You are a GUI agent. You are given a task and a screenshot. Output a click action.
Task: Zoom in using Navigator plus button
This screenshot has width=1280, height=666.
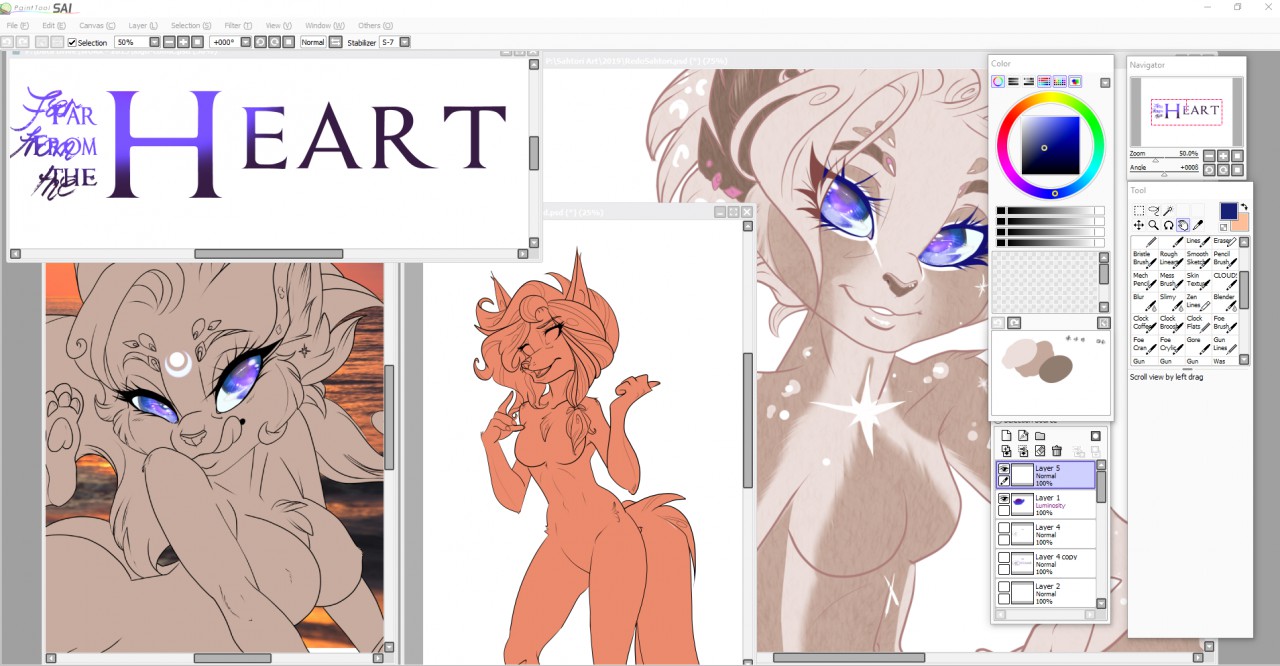(1223, 155)
